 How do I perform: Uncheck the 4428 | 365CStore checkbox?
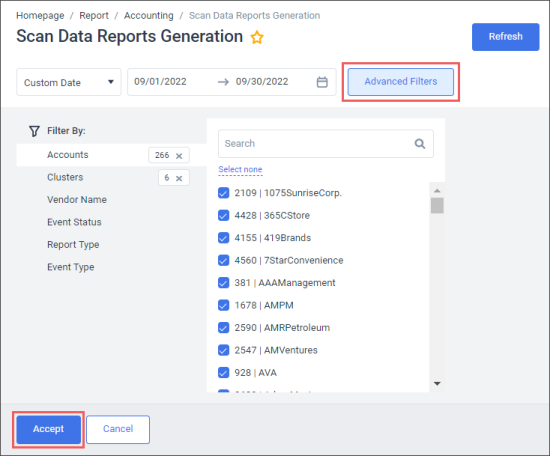point(223,215)
